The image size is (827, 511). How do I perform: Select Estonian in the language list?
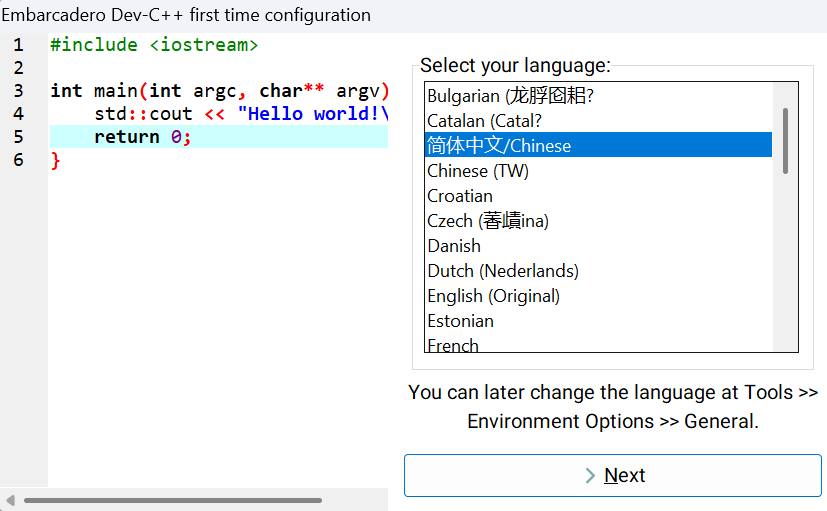click(x=598, y=321)
